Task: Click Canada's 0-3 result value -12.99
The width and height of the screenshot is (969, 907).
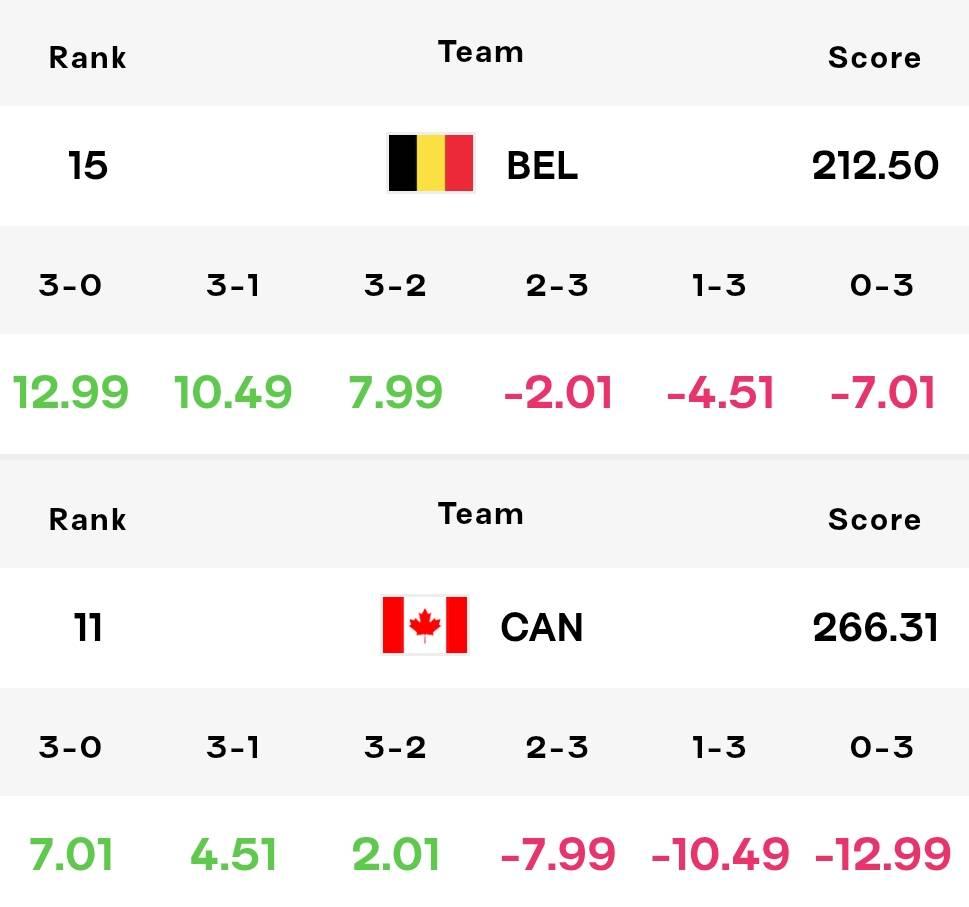Action: click(x=882, y=854)
